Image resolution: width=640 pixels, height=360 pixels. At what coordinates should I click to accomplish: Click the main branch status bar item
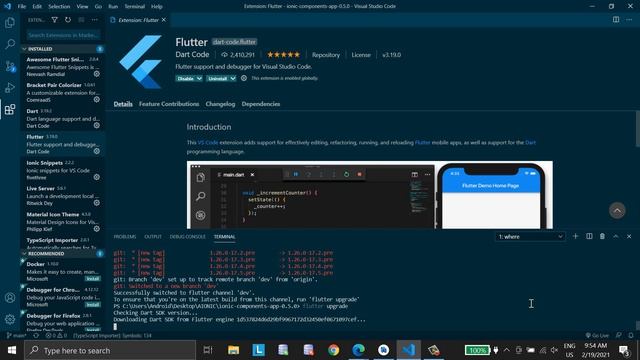tap(17, 336)
